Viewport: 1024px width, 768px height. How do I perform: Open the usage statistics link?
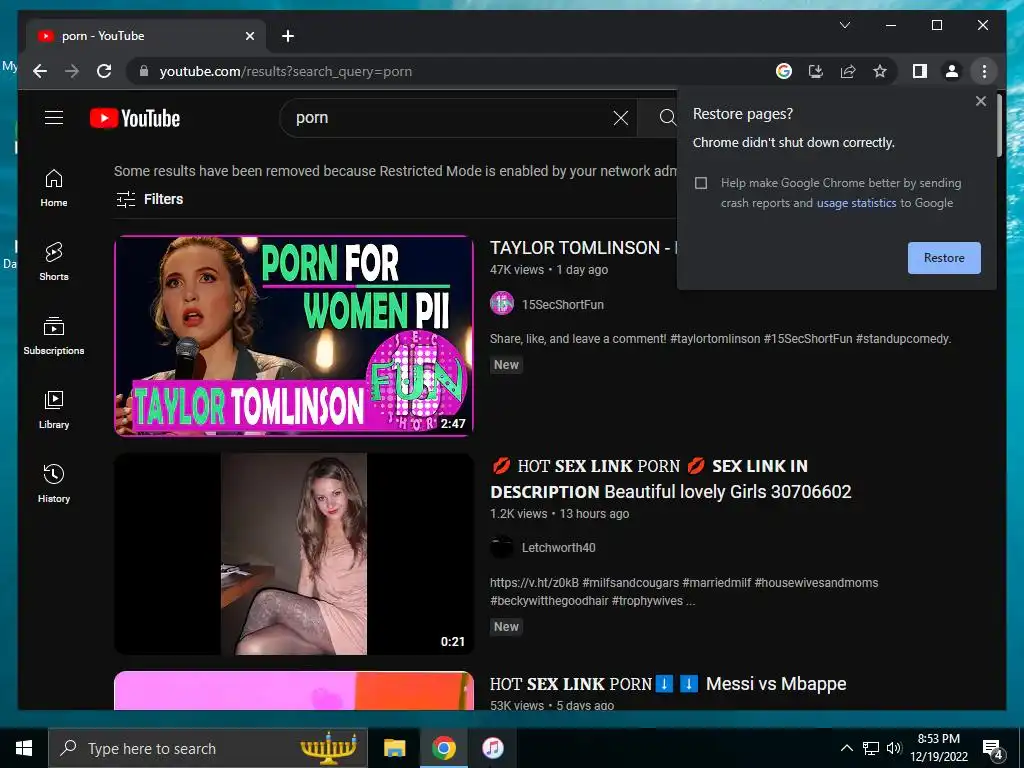[x=856, y=203]
